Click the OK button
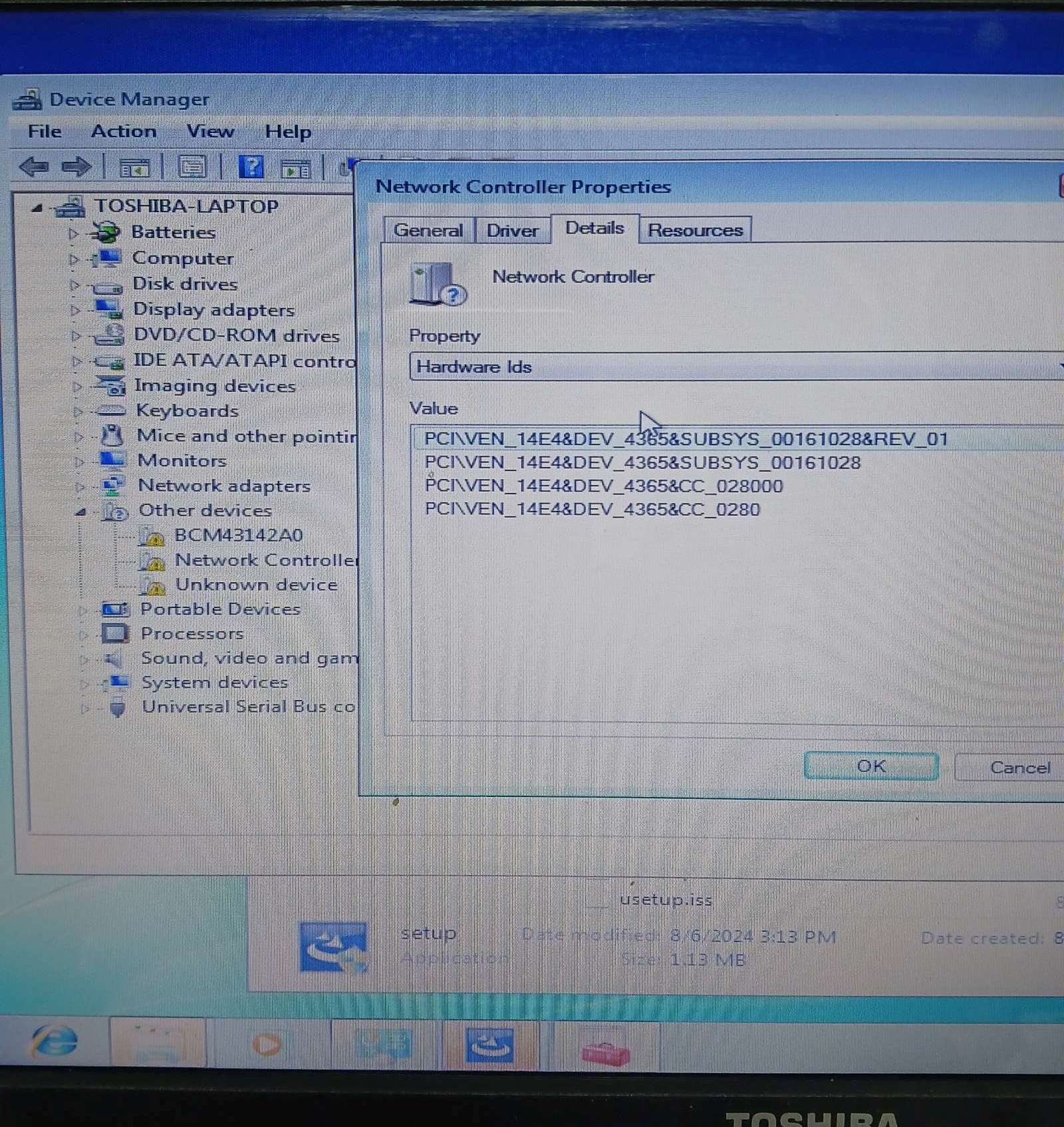Screen dimensions: 1064x1127 (870, 766)
